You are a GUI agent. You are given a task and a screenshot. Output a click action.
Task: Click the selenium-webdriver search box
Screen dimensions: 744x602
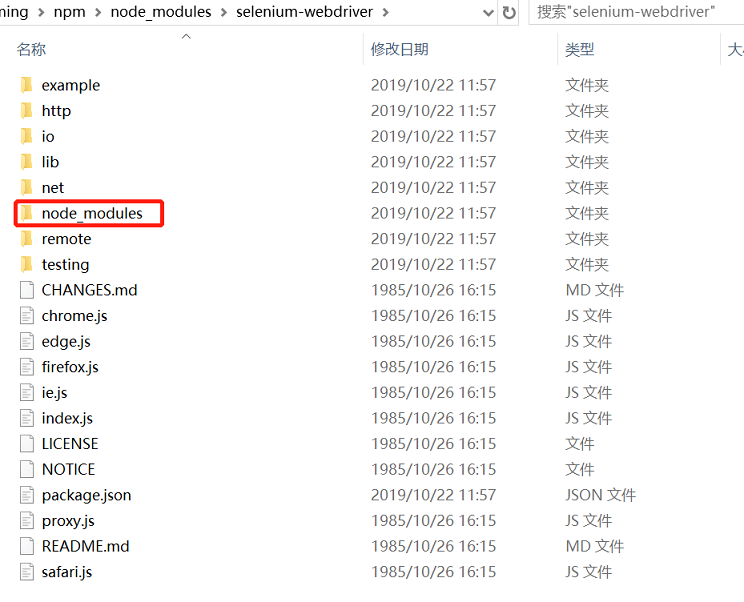(636, 12)
